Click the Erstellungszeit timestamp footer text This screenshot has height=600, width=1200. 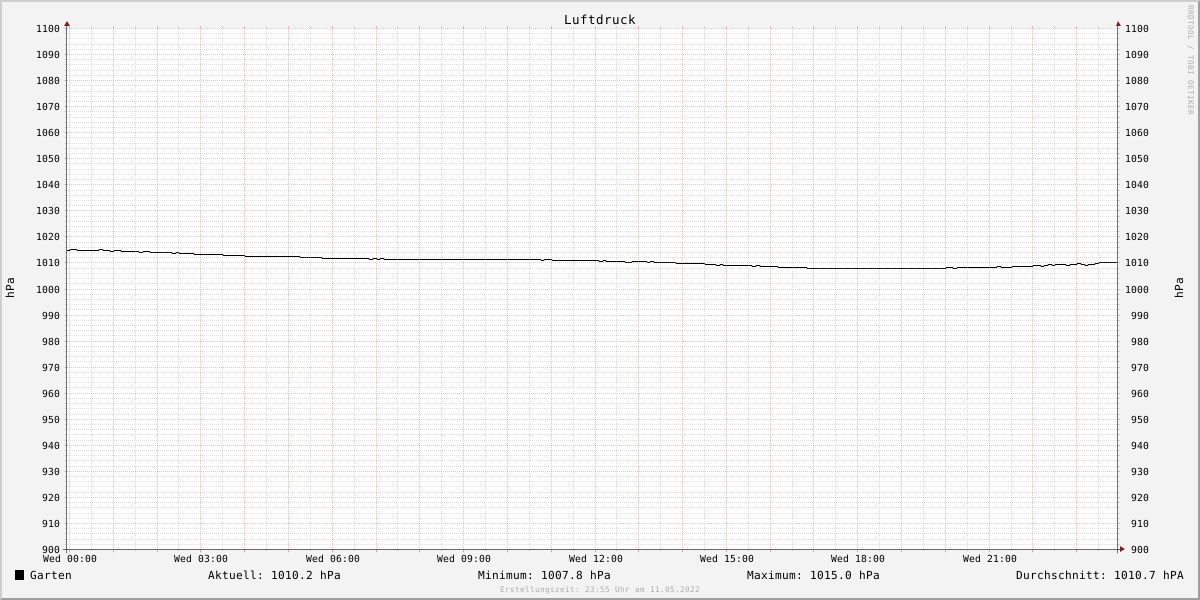point(600,589)
